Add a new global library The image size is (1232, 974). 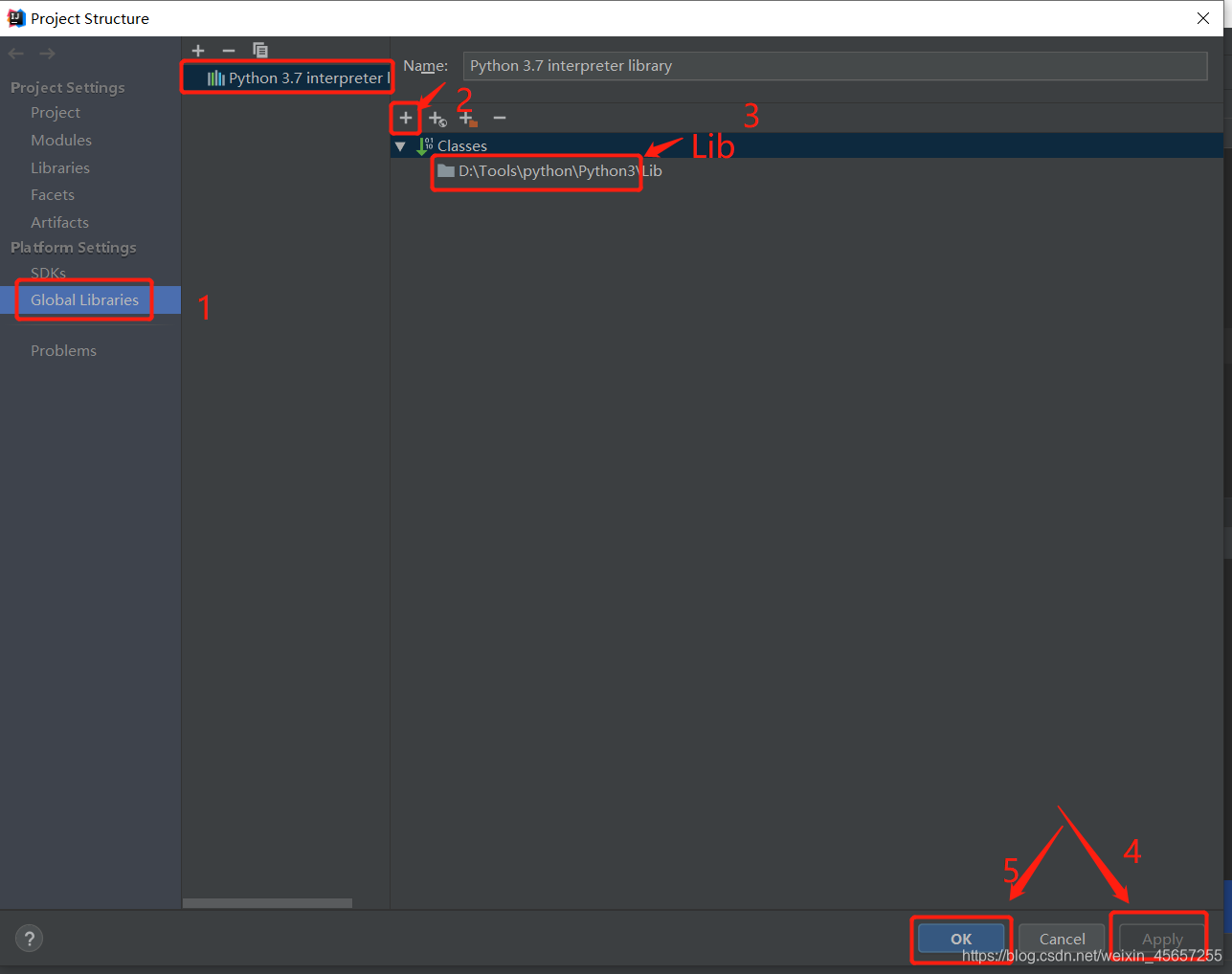[x=198, y=51]
